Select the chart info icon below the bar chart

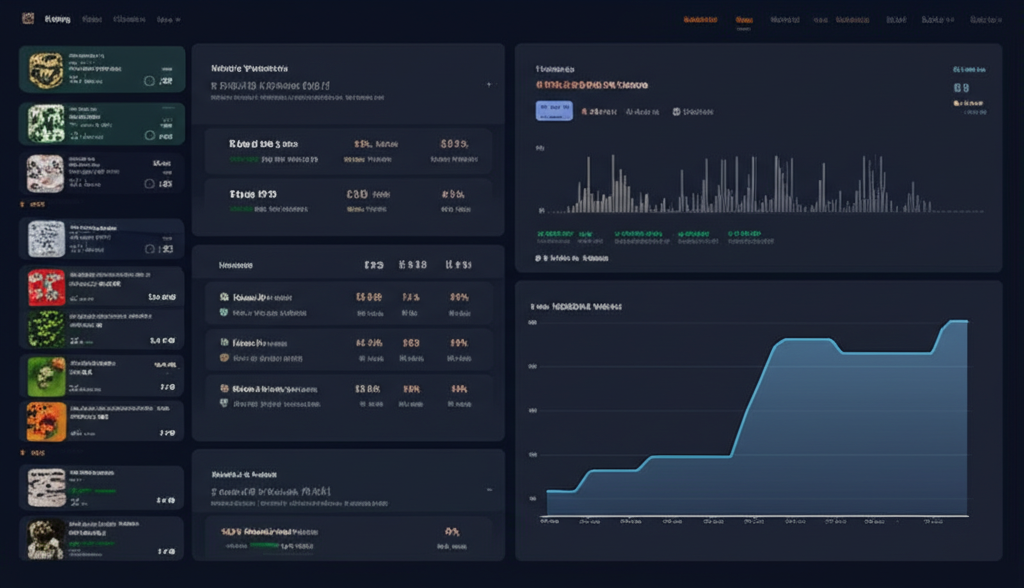538,258
